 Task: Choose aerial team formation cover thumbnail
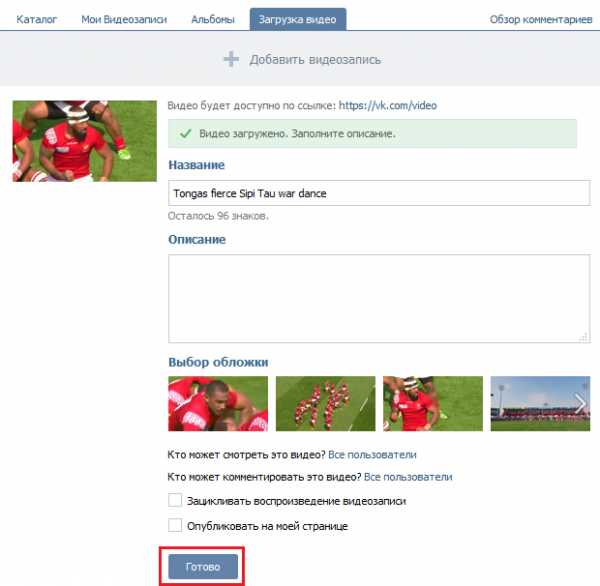(x=326, y=403)
